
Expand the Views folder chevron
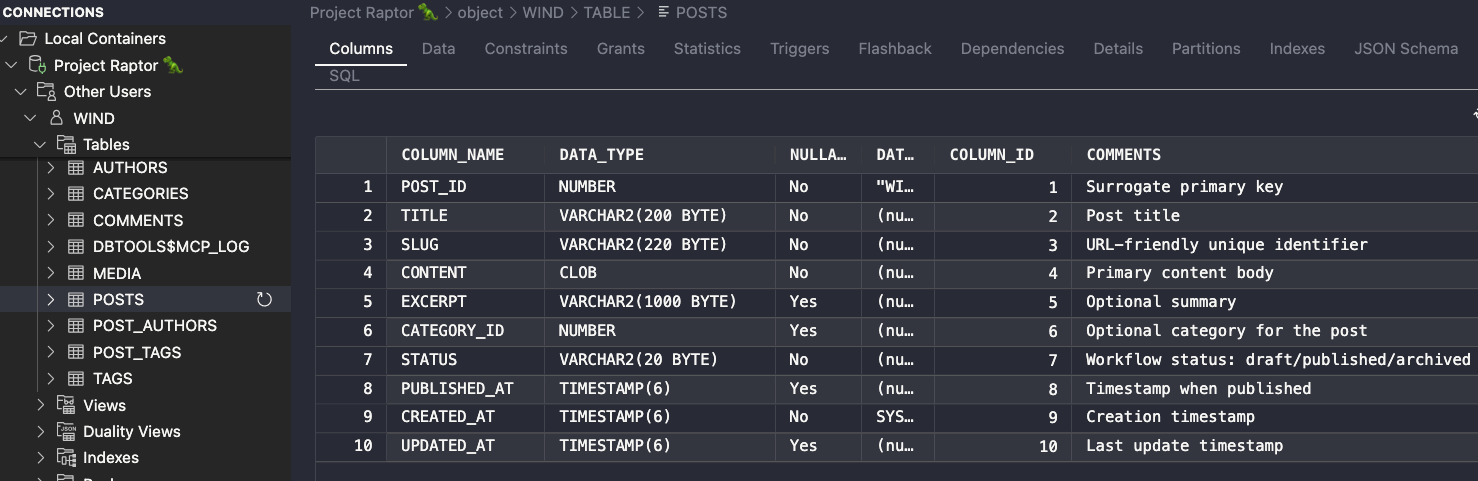[x=41, y=405]
